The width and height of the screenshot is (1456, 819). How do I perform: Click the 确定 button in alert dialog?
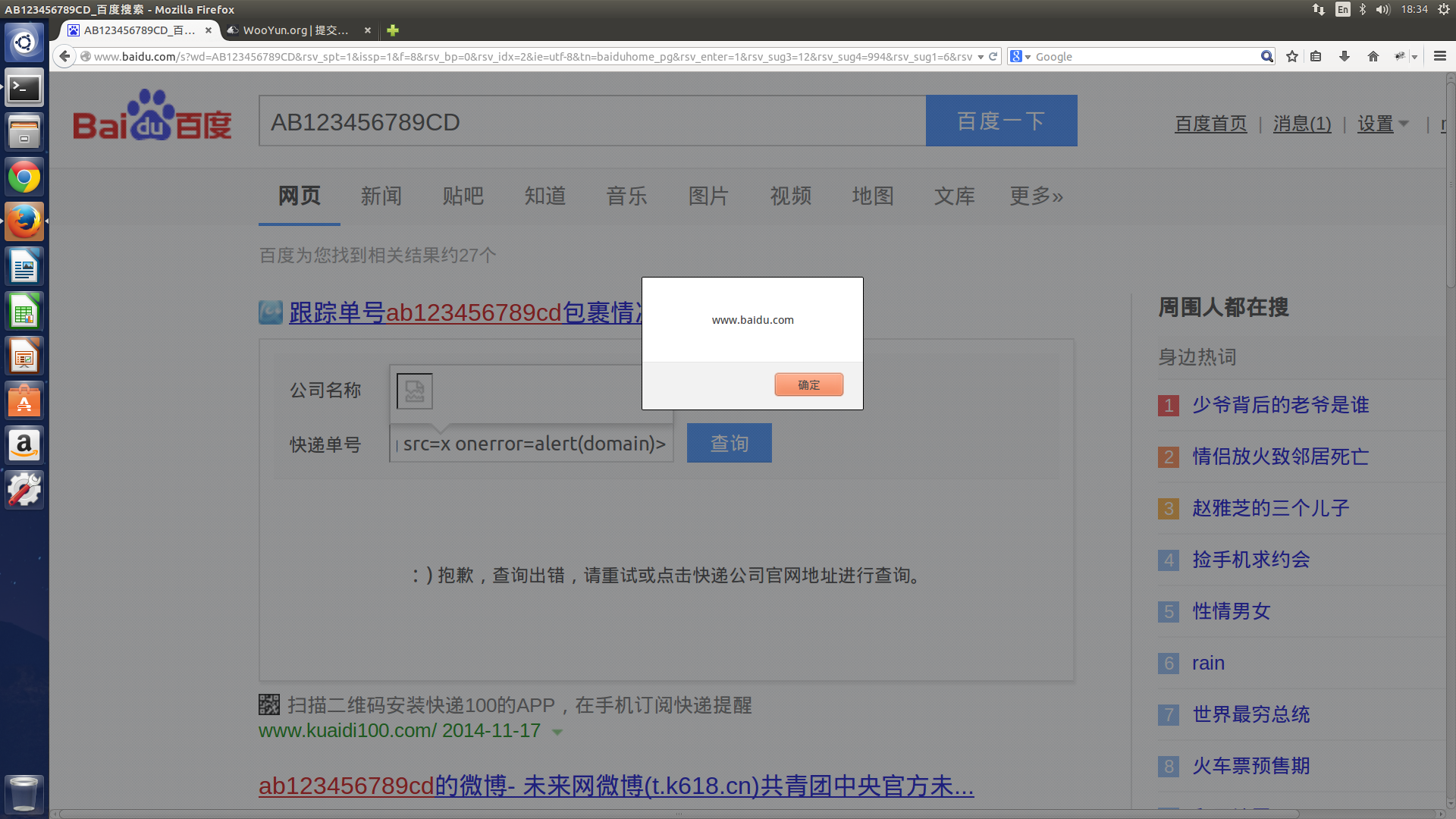click(x=808, y=384)
